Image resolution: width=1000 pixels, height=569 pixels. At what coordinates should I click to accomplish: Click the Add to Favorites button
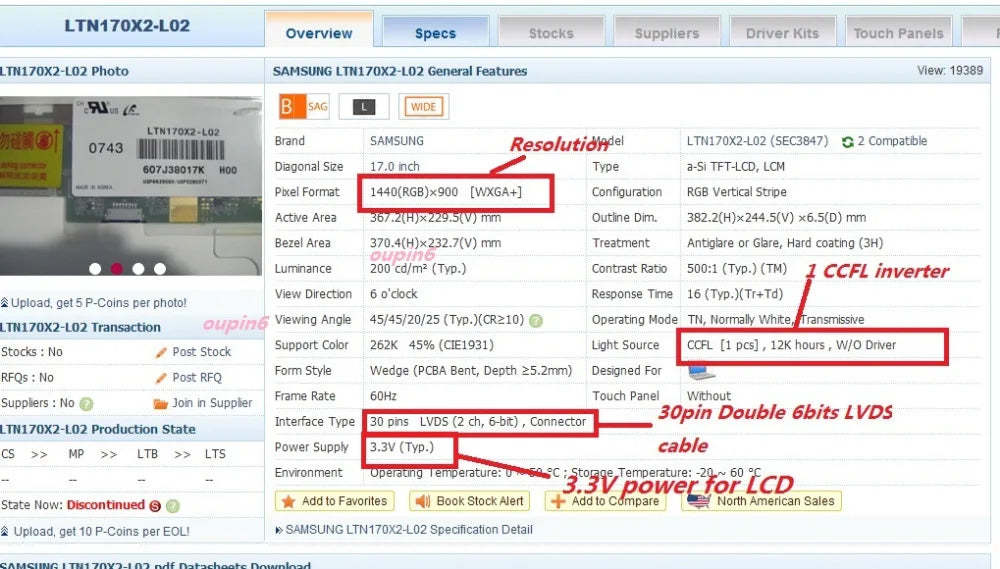click(335, 501)
